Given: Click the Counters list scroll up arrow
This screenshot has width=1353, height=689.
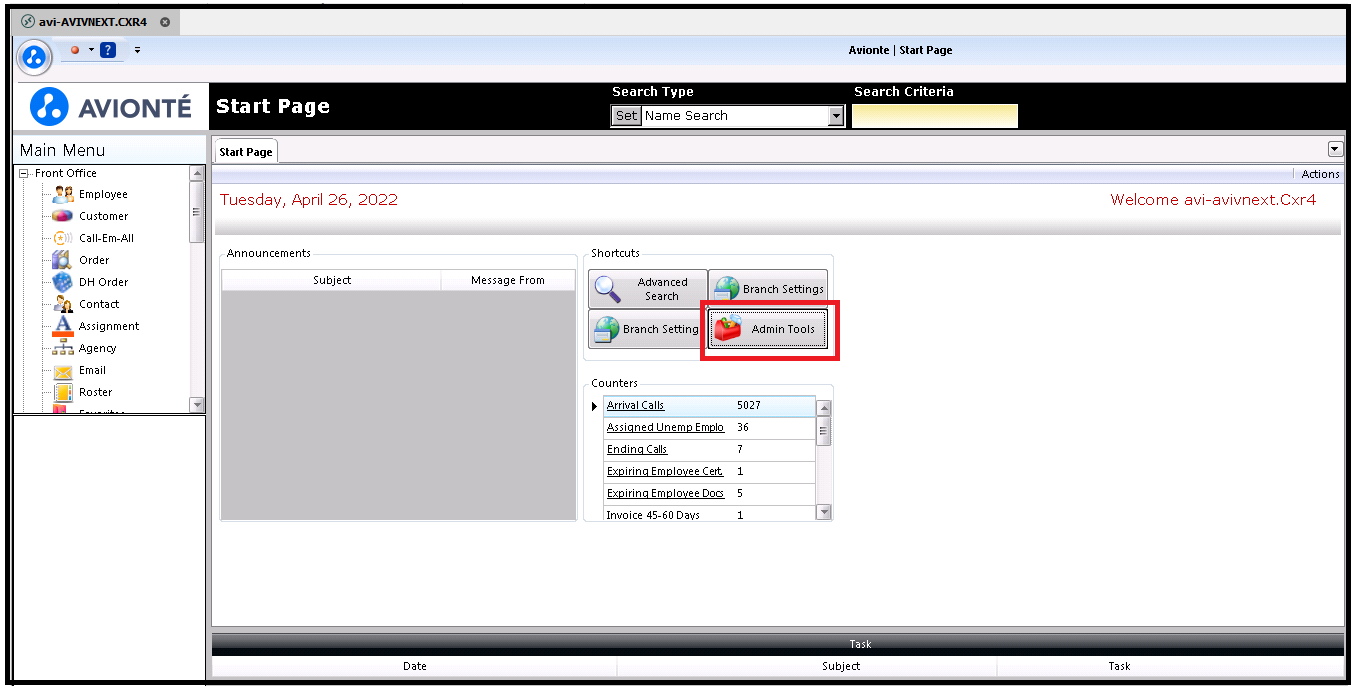Looking at the screenshot, I should (x=824, y=408).
